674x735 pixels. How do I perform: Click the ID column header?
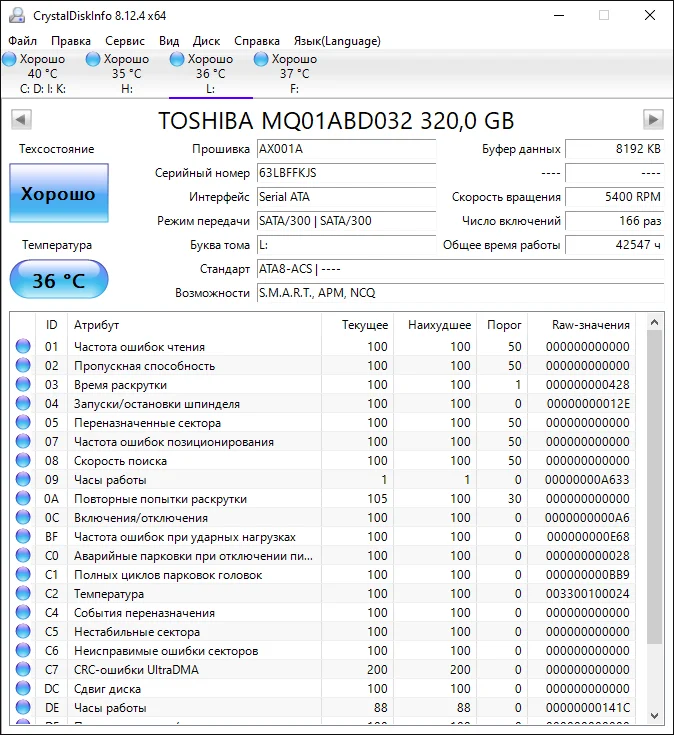click(52, 325)
